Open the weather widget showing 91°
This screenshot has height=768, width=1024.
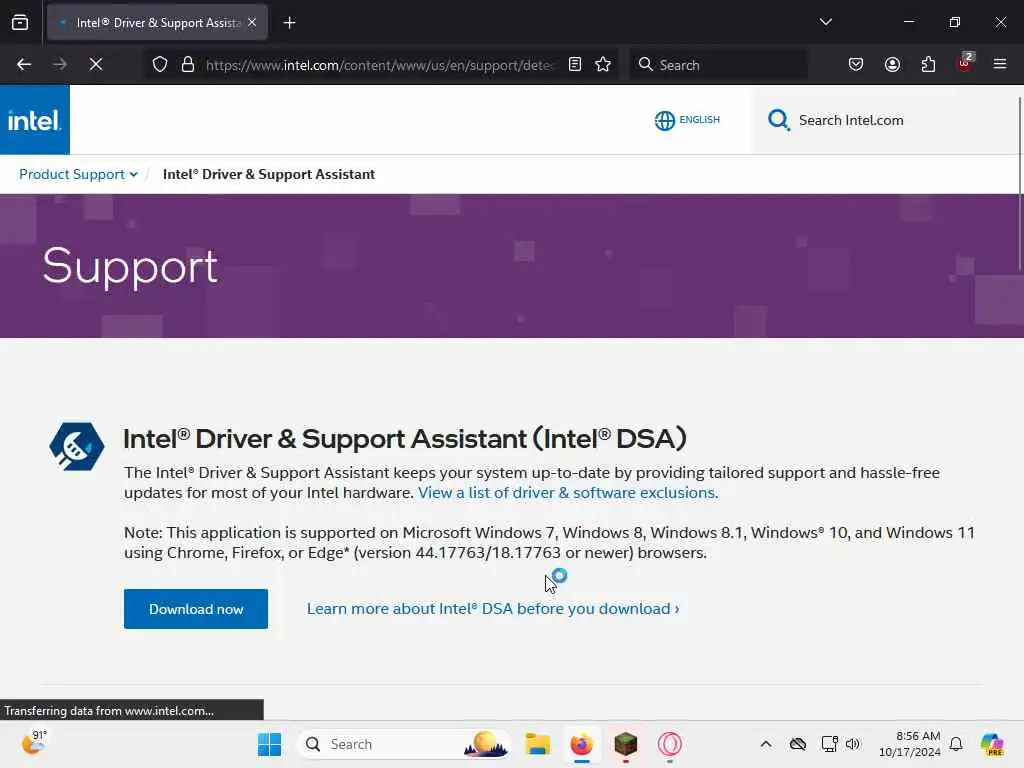click(33, 743)
